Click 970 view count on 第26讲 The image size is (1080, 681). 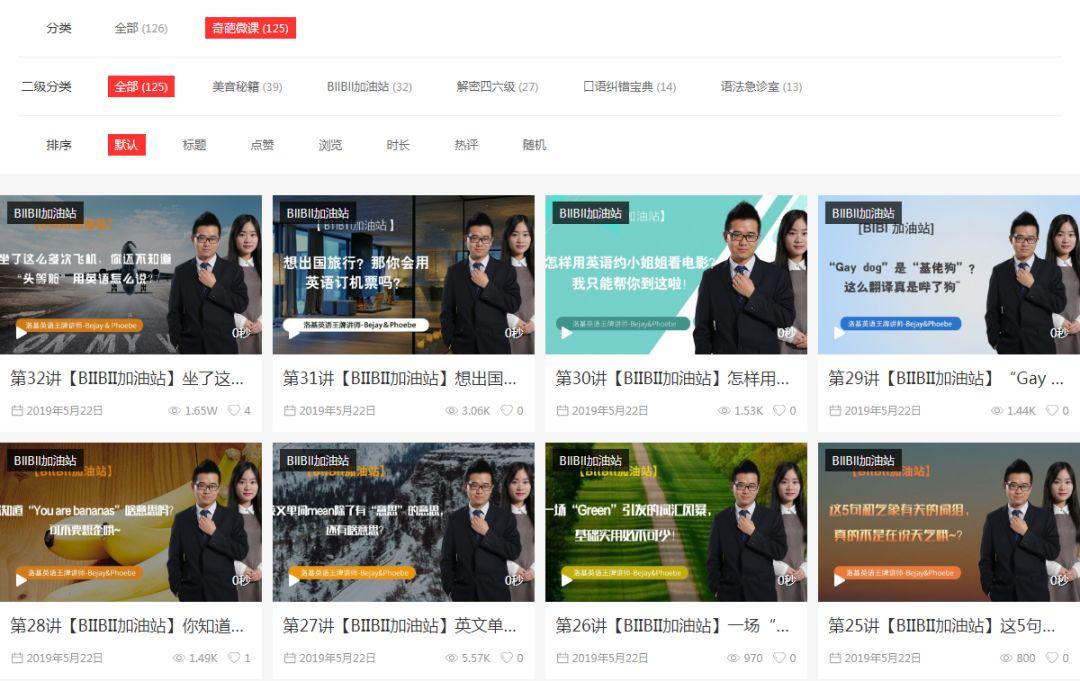754,658
